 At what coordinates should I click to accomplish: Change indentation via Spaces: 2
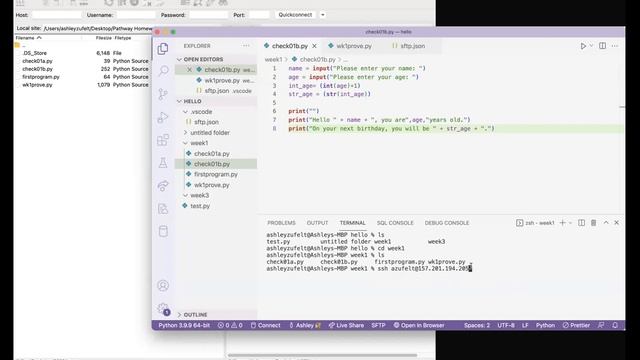pos(476,325)
